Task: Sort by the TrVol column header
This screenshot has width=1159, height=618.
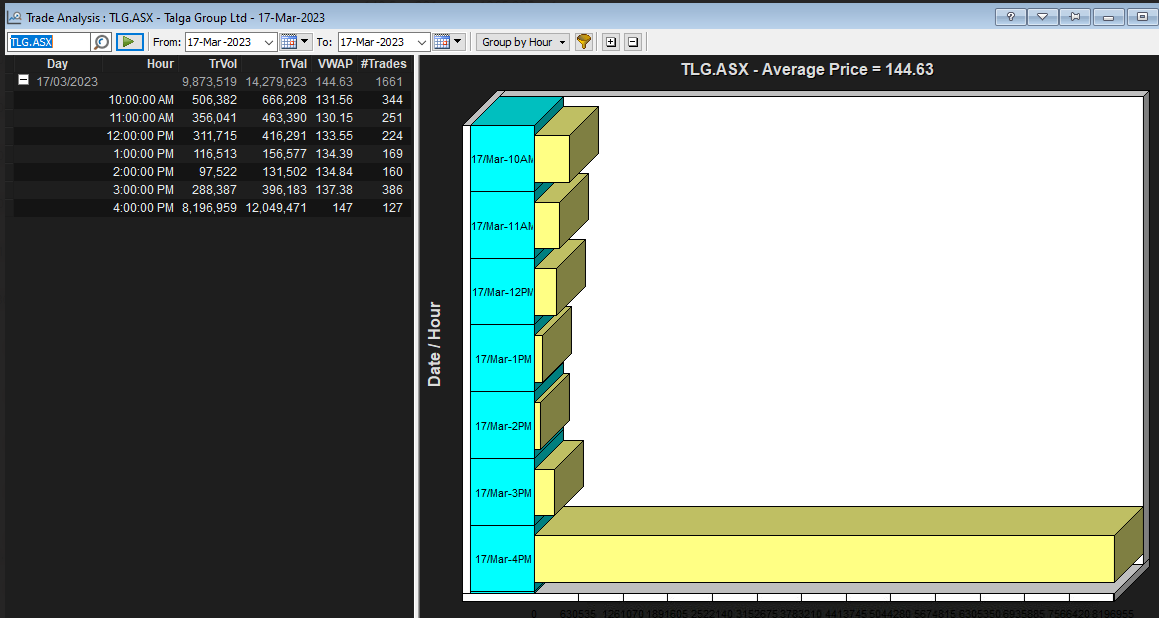Action: 222,64
